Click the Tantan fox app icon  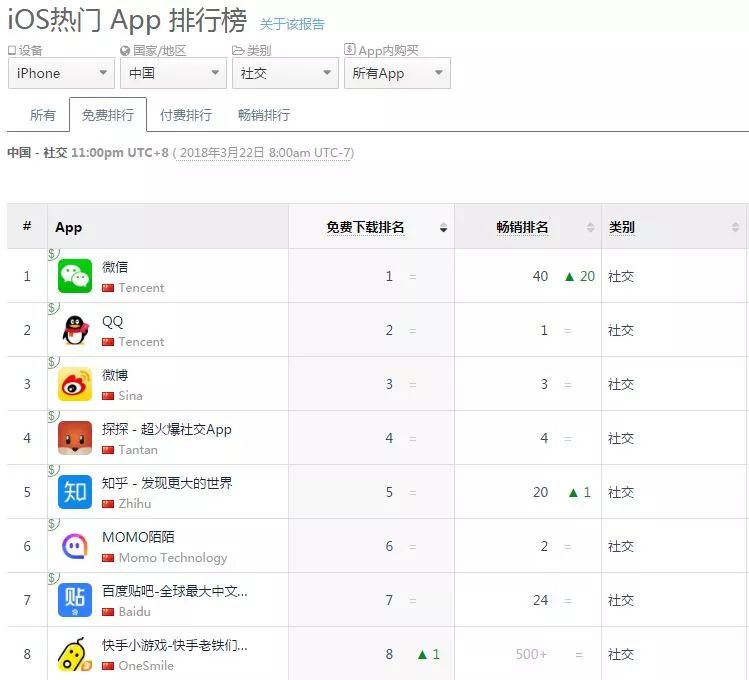pos(75,438)
